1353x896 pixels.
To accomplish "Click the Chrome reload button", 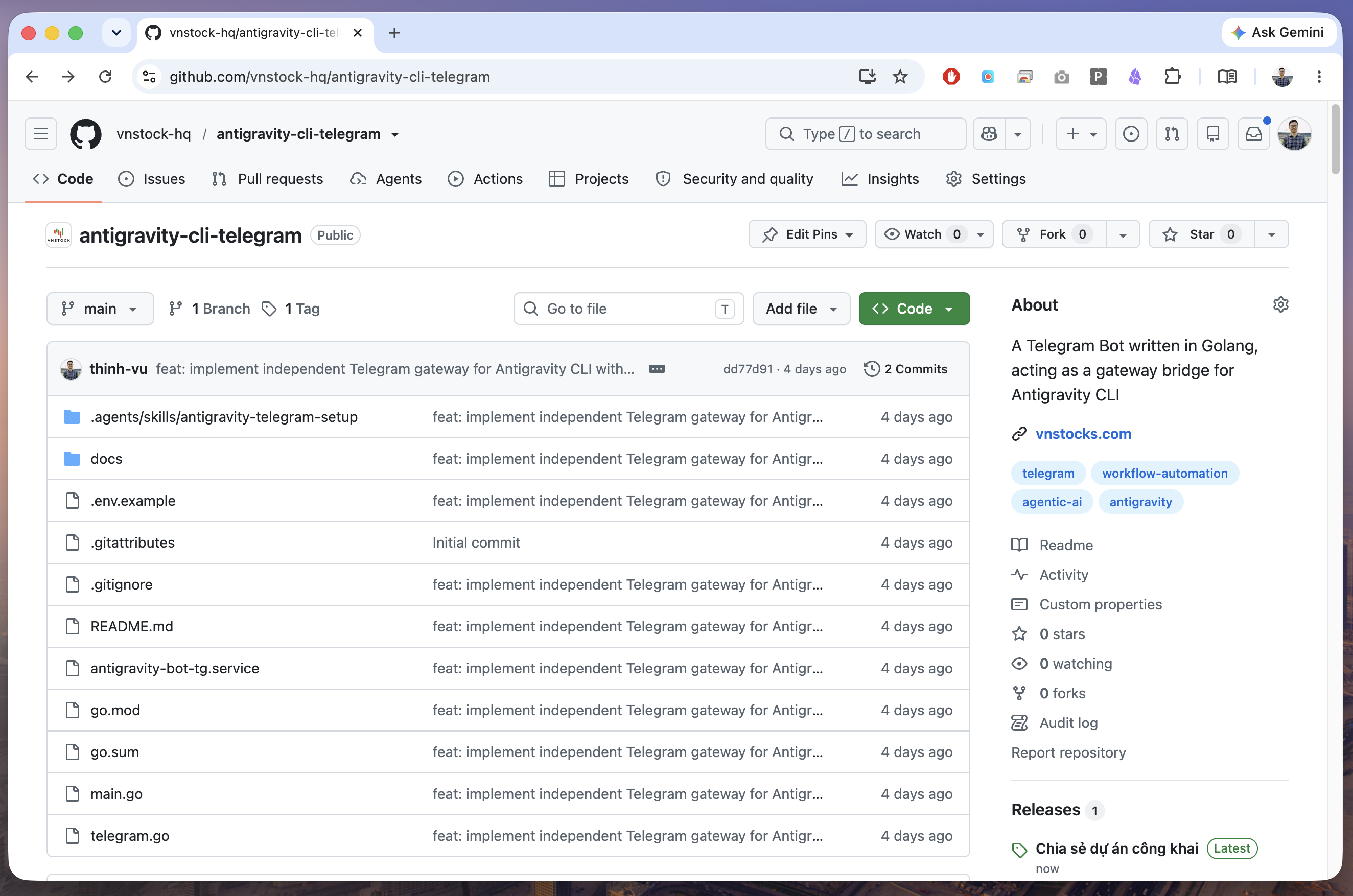I will point(105,77).
